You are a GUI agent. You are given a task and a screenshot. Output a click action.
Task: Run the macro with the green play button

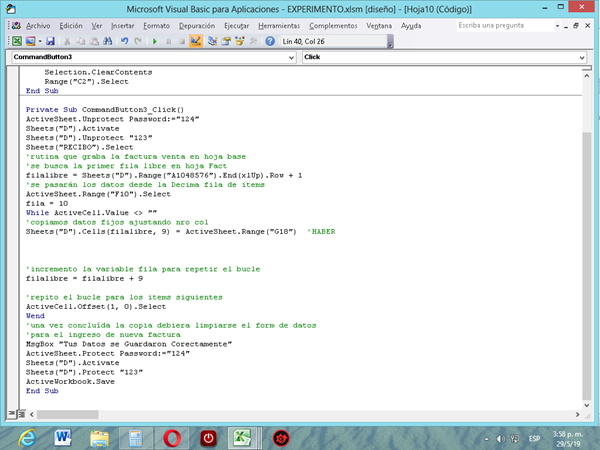[x=155, y=41]
